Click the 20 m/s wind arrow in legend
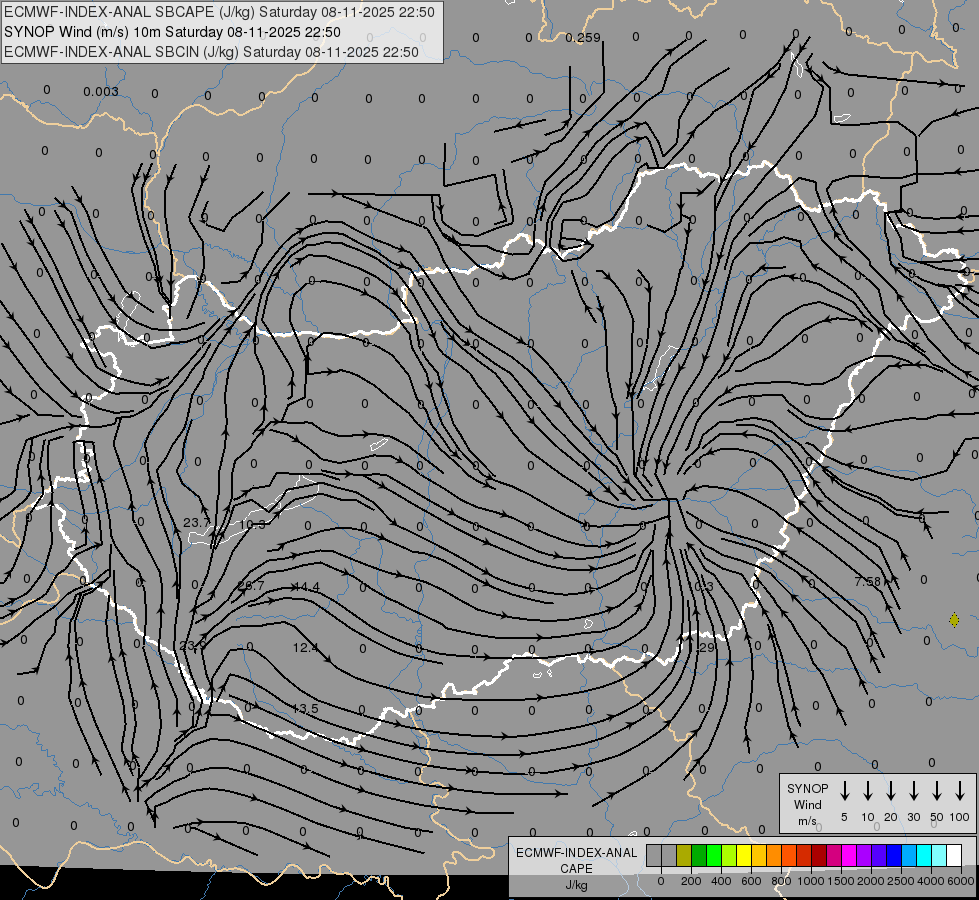979x900 pixels. [x=891, y=791]
